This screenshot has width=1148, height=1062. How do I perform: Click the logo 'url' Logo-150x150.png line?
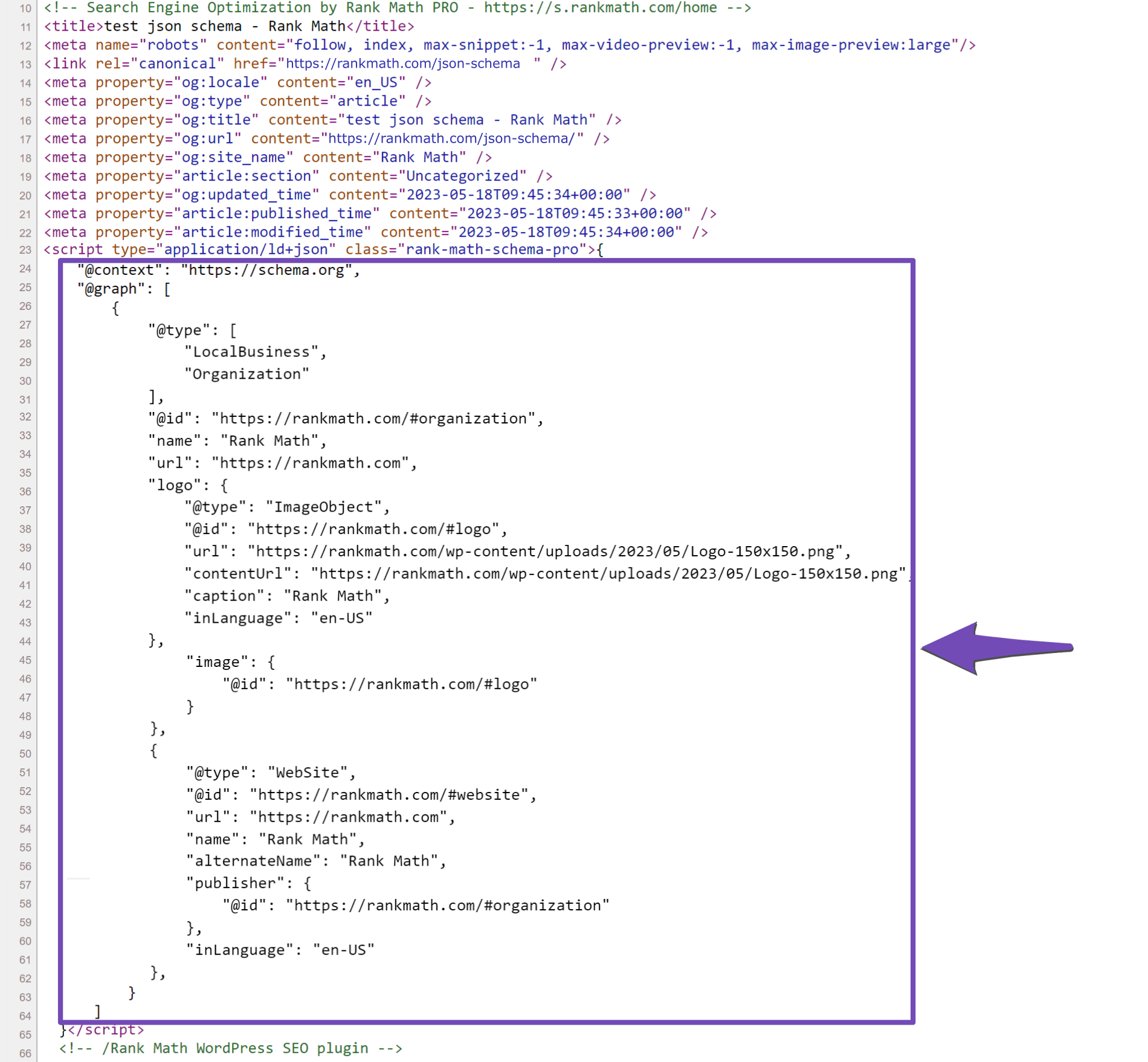[x=518, y=552]
